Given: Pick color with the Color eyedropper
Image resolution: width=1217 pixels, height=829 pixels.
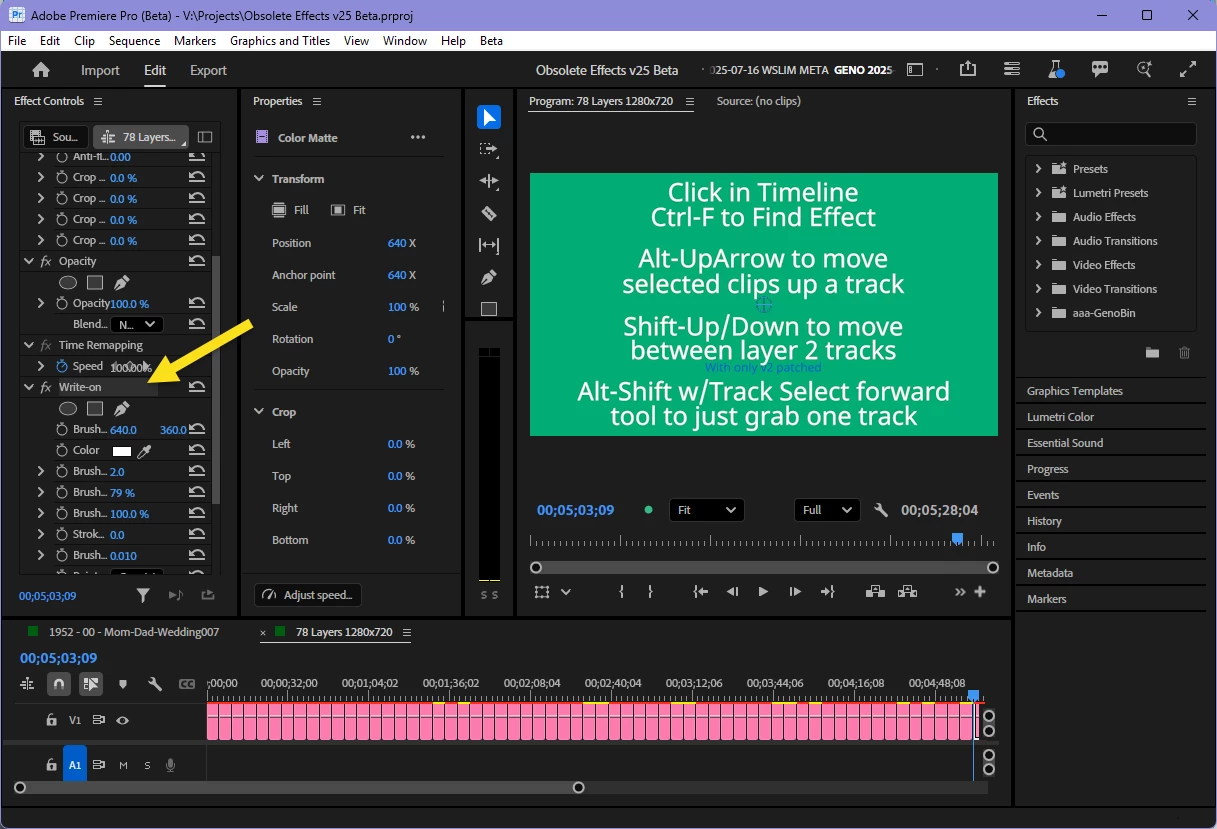Looking at the screenshot, I should pyautogui.click(x=144, y=451).
